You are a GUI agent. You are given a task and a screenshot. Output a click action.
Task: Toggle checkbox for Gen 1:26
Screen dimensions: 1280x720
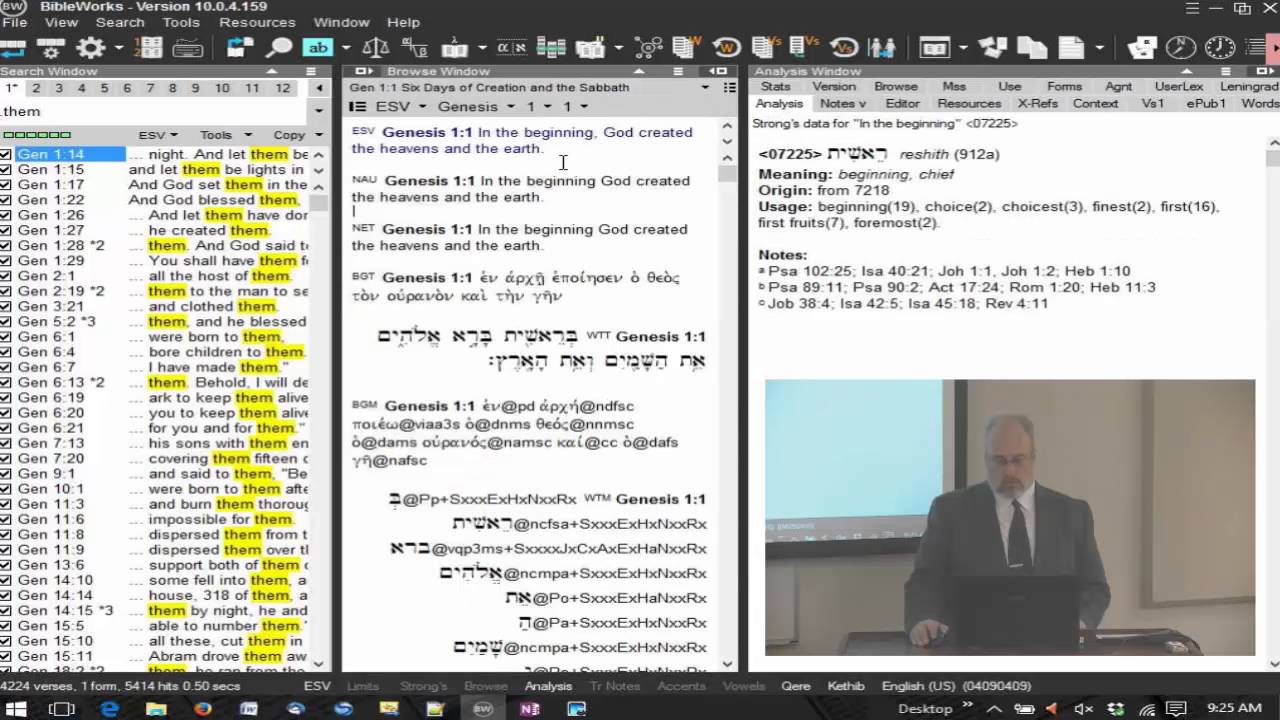pos(6,215)
